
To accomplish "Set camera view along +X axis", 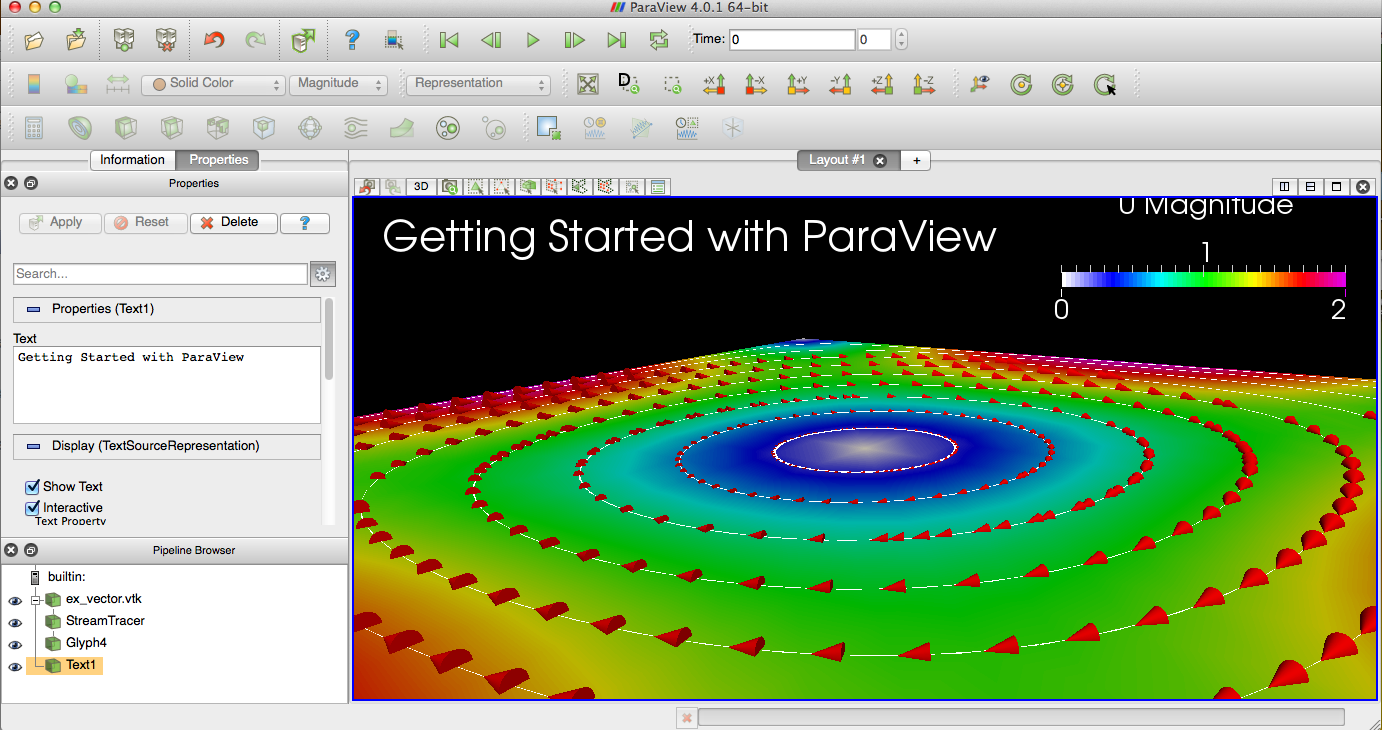I will pos(714,84).
